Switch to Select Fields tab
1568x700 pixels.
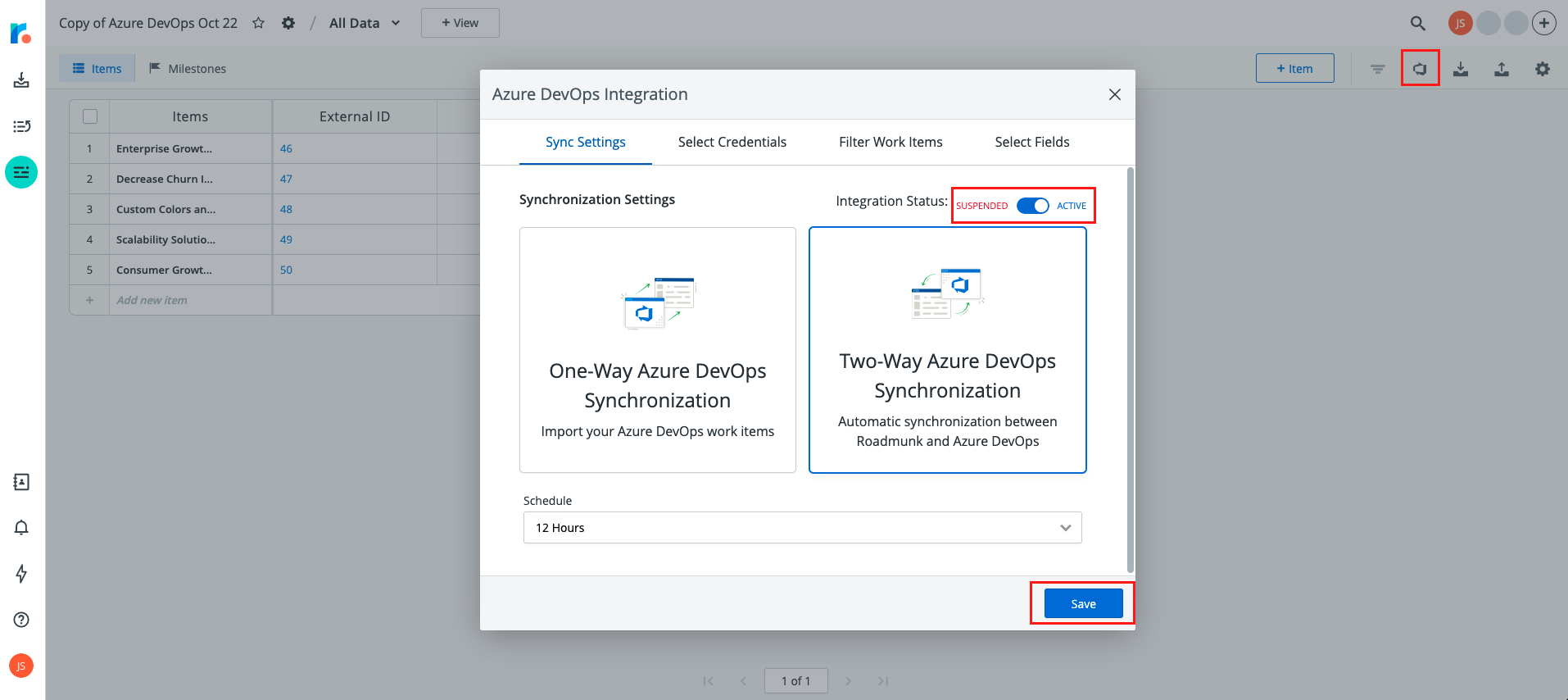[1032, 142]
